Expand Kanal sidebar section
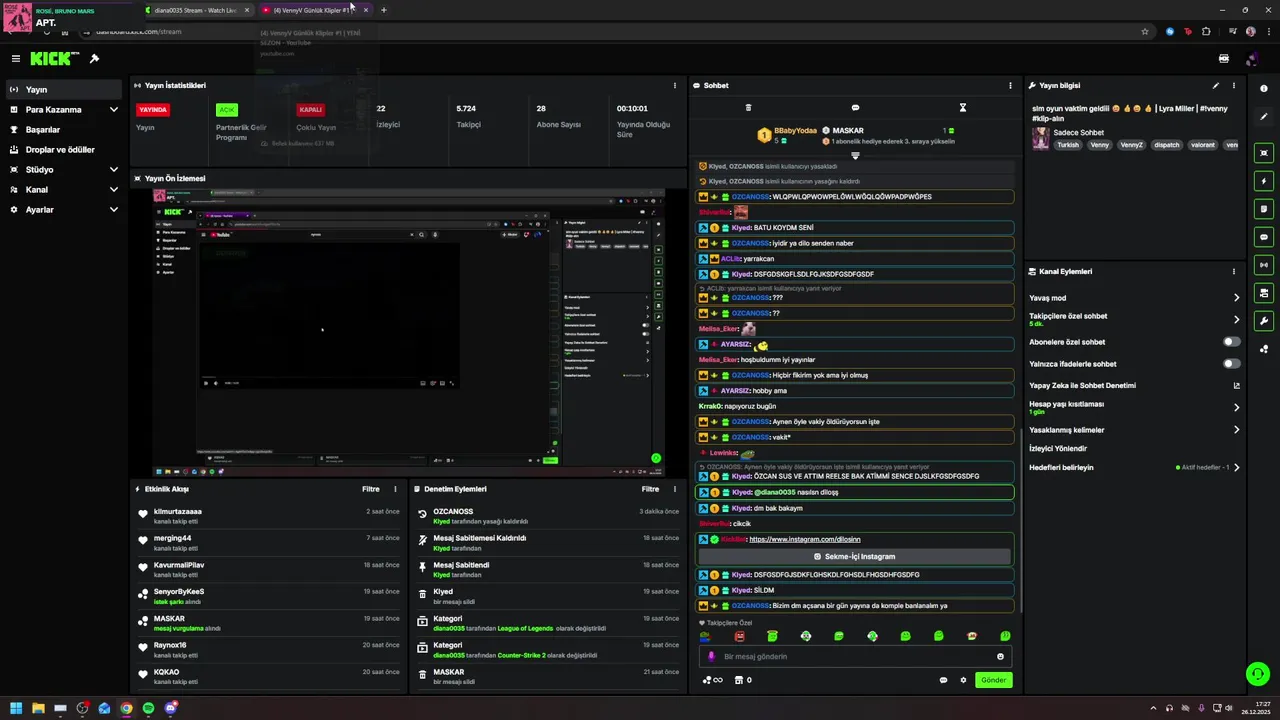 point(113,190)
